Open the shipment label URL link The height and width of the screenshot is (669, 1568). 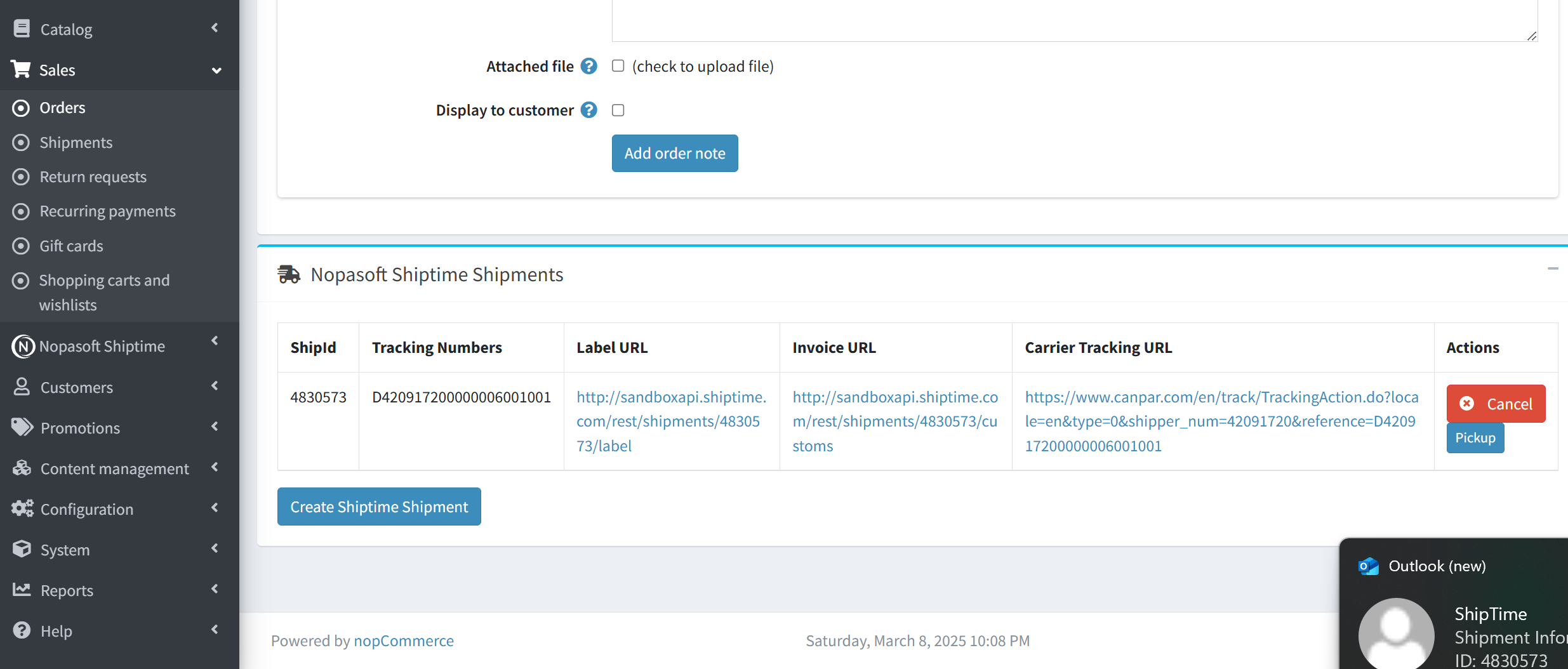point(671,421)
